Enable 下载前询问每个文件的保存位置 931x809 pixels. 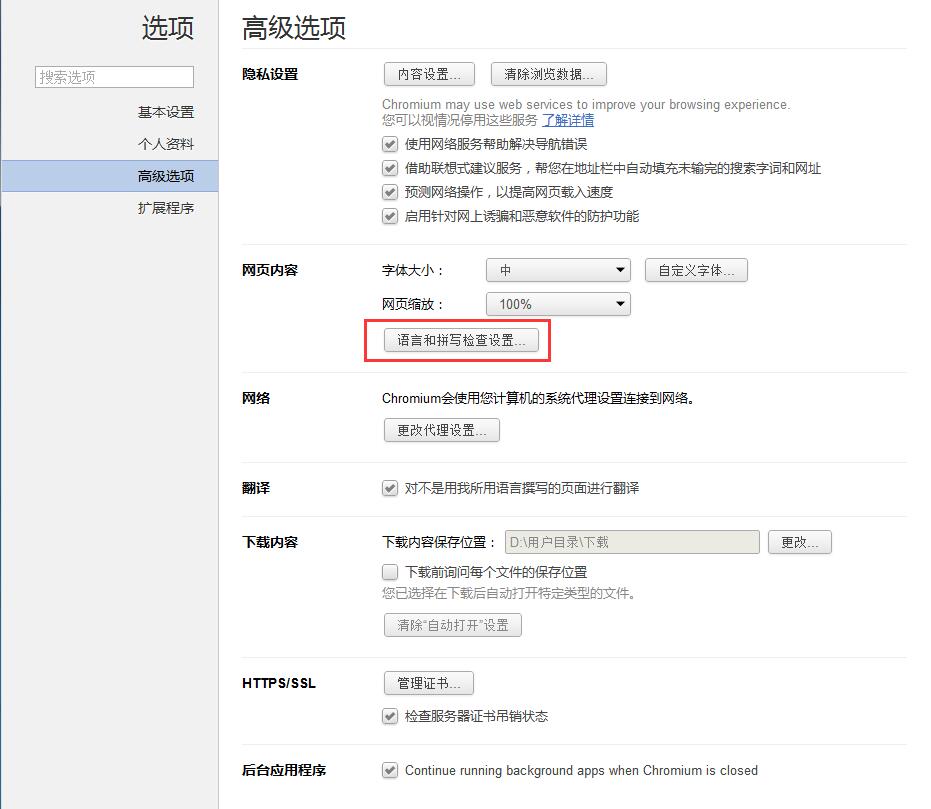point(389,571)
